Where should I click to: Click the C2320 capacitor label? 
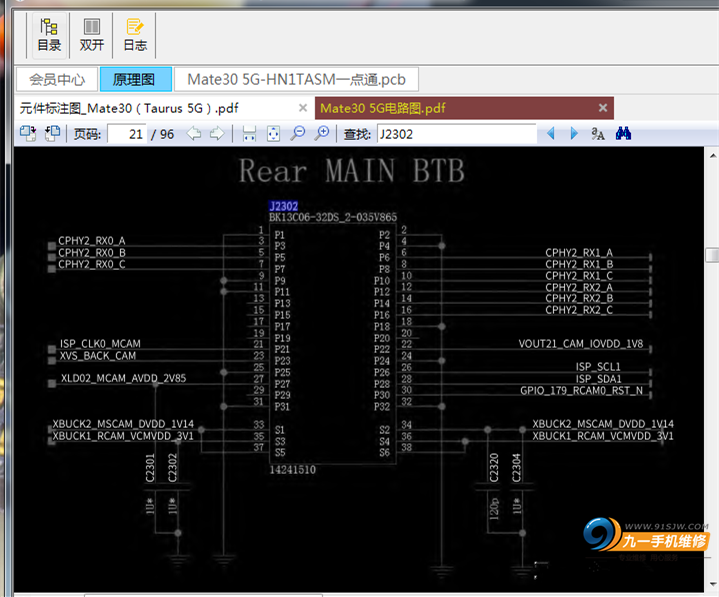click(494, 468)
